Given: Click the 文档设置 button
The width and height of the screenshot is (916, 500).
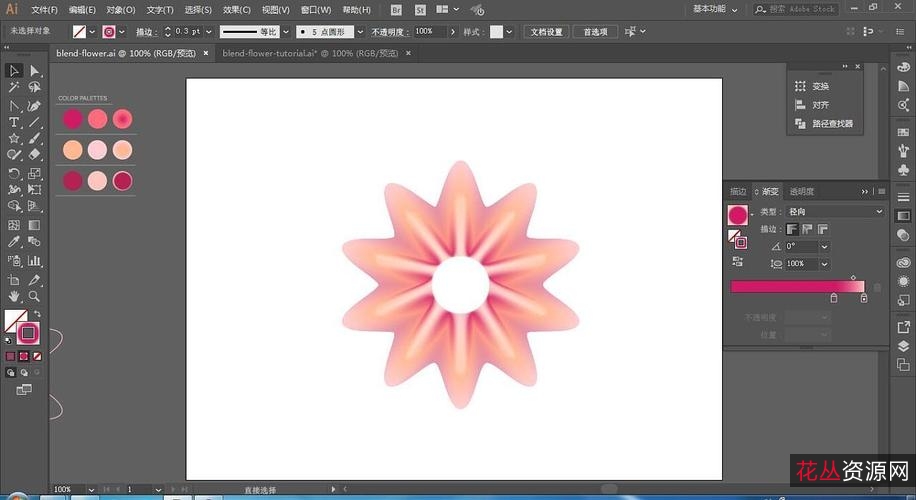Looking at the screenshot, I should pos(546,32).
